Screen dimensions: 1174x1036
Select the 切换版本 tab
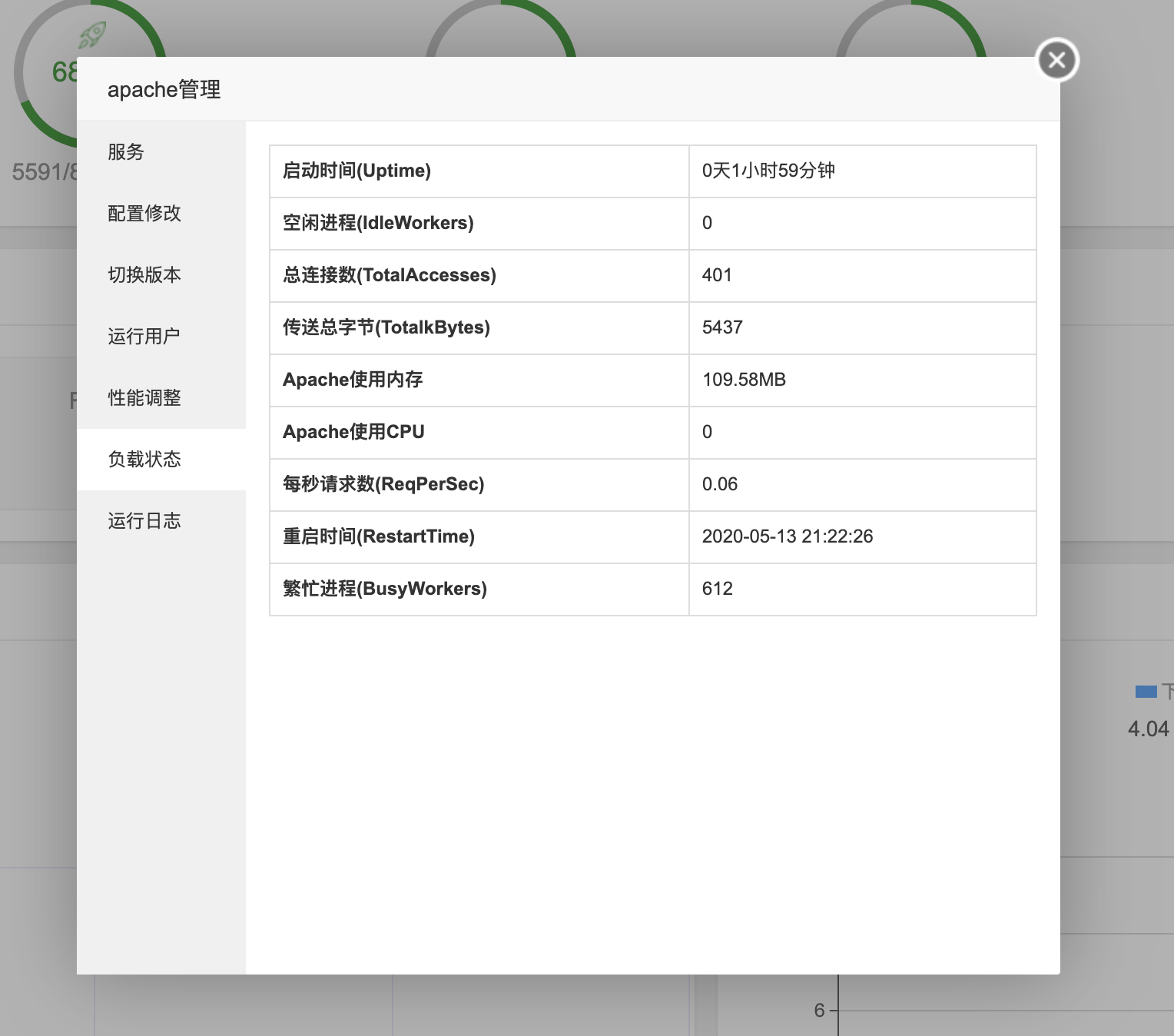coord(161,274)
